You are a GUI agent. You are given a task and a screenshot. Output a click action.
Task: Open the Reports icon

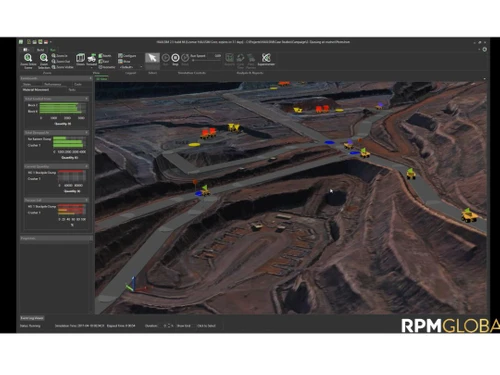(x=229, y=59)
